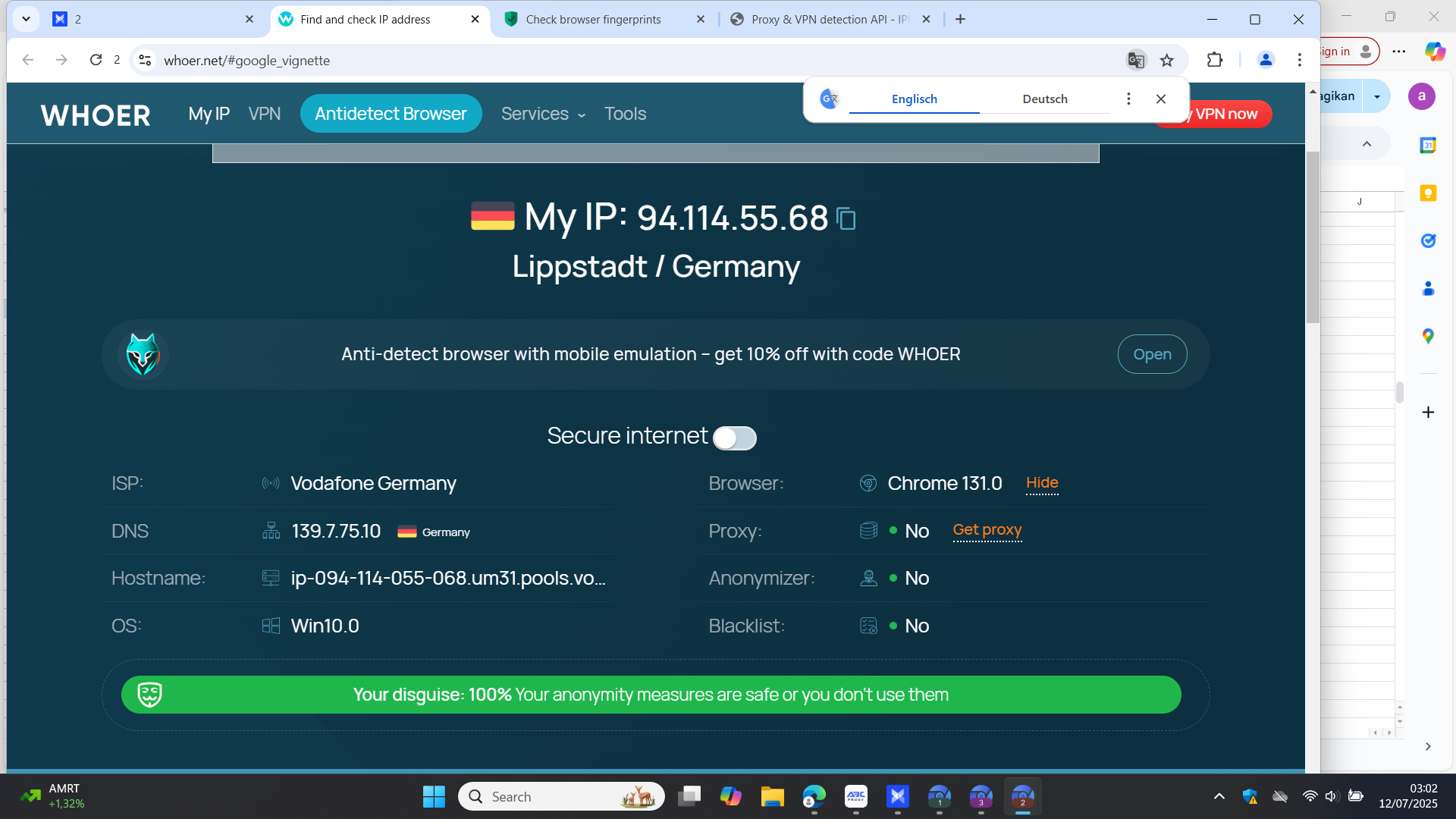Click the Get proxy link
Image resolution: width=1456 pixels, height=819 pixels.
tap(987, 530)
